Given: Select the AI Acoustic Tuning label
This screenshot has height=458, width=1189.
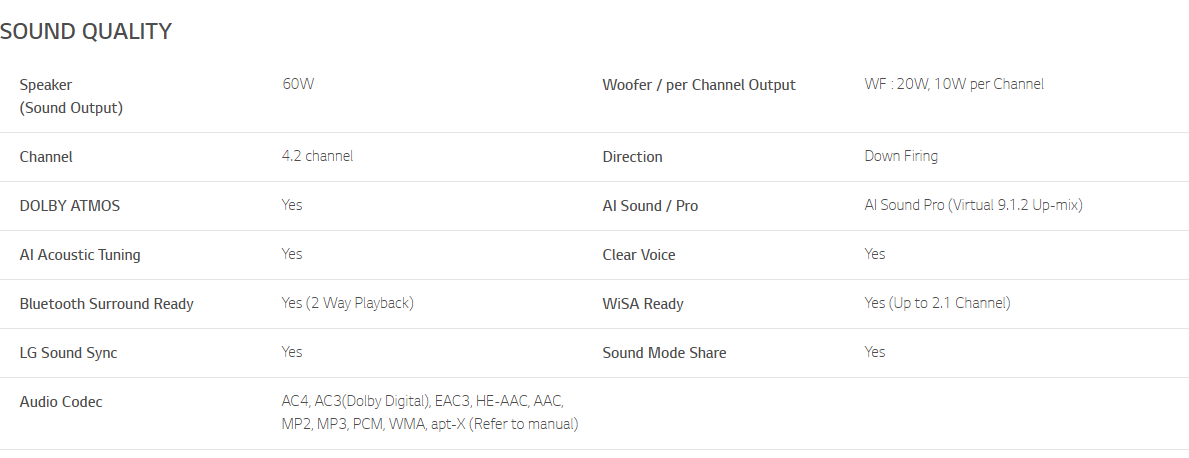Looking at the screenshot, I should point(80,255).
